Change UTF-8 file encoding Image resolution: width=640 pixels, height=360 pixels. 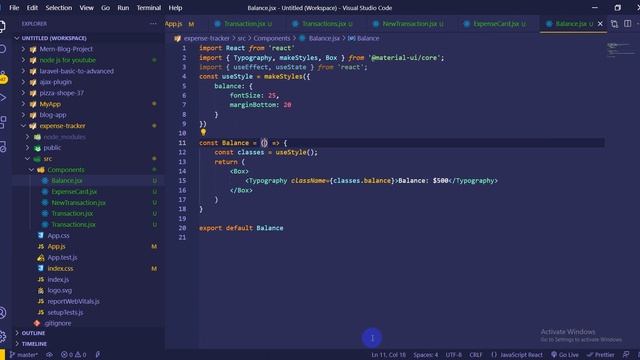[x=454, y=355]
